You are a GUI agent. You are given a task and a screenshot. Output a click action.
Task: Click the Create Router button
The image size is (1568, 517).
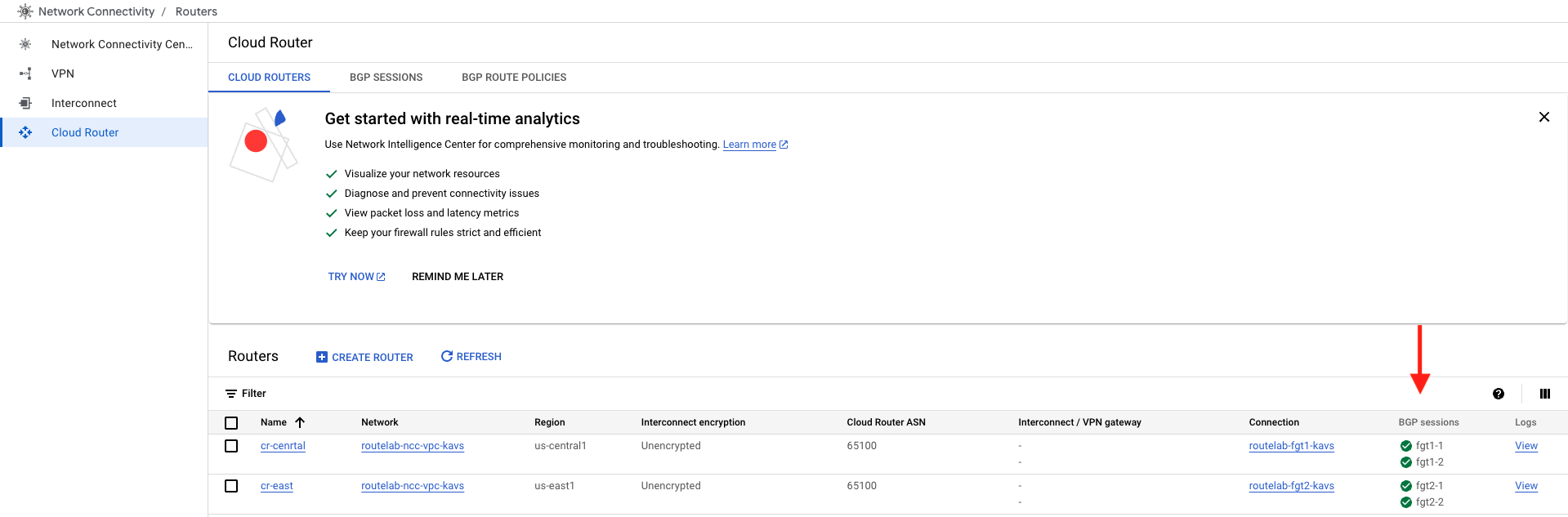364,357
